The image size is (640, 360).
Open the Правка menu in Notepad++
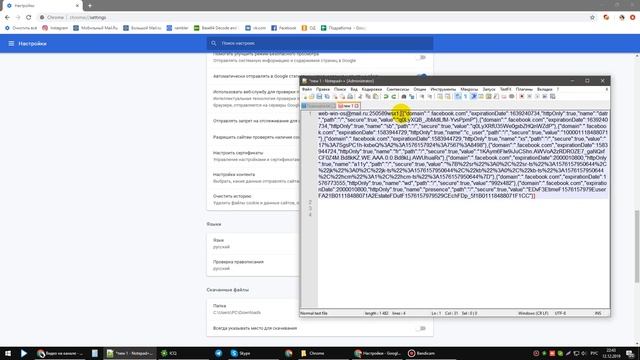[x=322, y=89]
